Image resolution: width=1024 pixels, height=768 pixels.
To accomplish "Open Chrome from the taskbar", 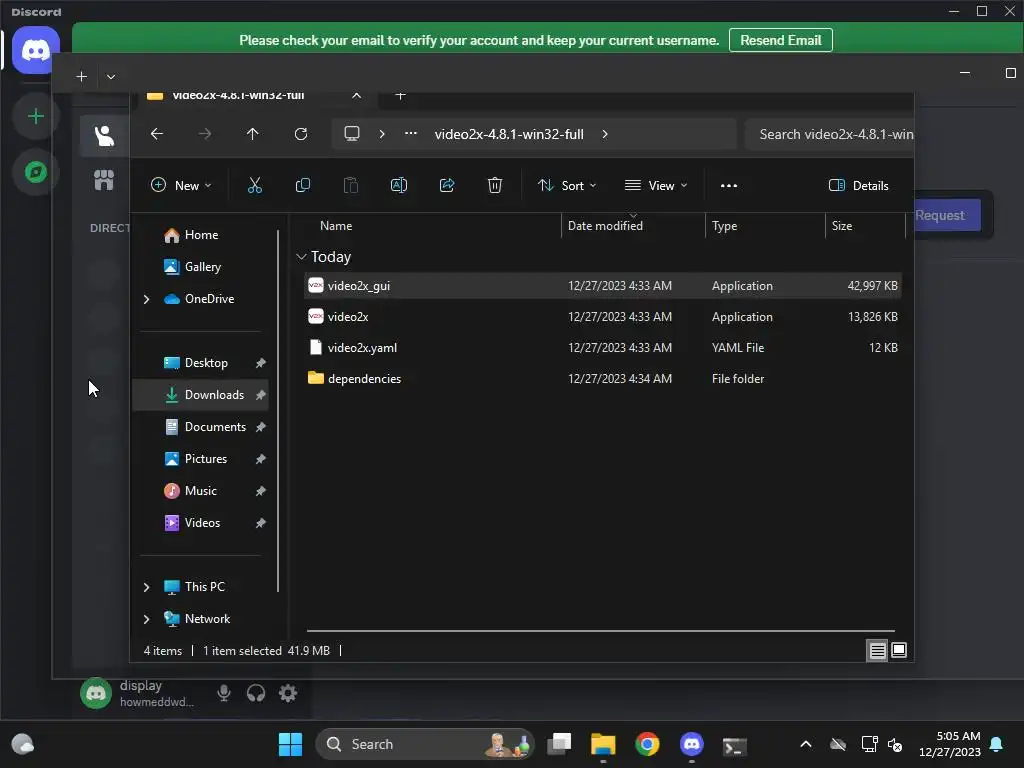I will [x=647, y=744].
